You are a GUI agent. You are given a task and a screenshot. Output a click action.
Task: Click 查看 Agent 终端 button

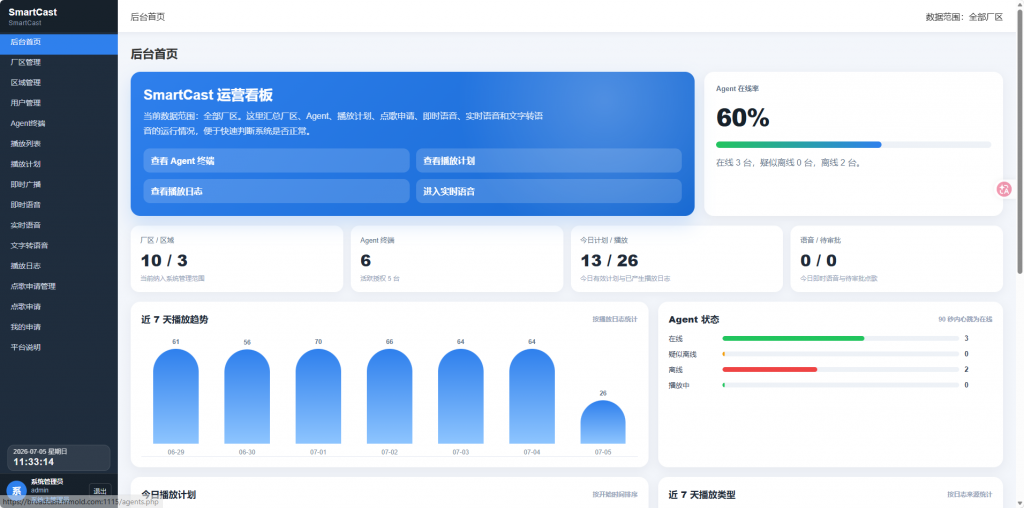pos(276,161)
